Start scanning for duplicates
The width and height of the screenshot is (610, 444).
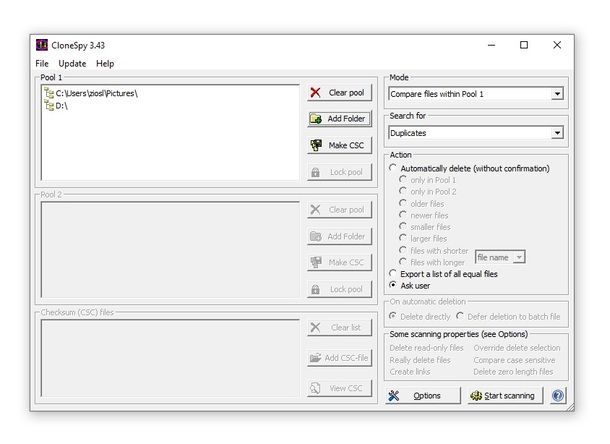pyautogui.click(x=505, y=396)
